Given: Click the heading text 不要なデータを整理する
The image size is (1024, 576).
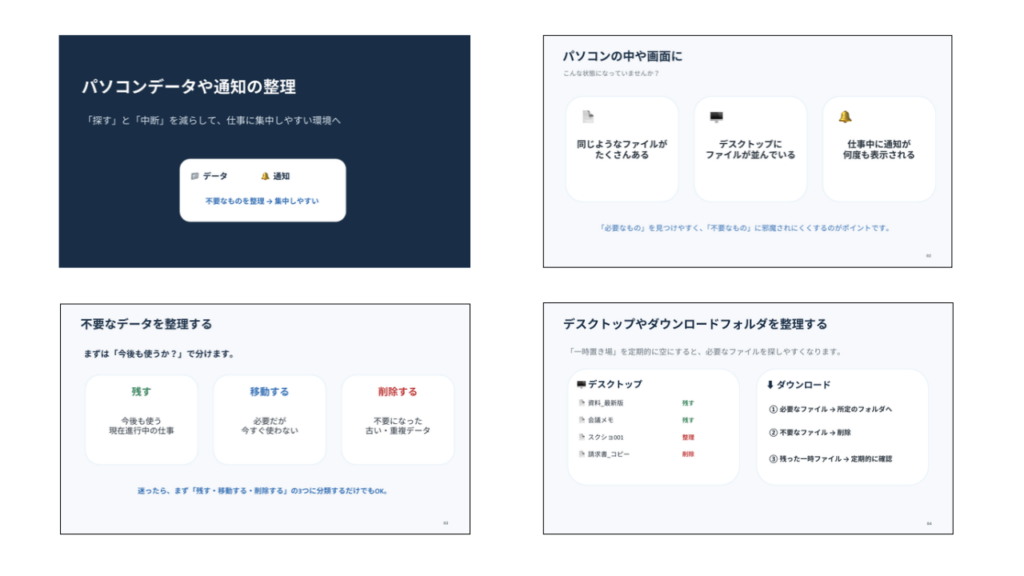Looking at the screenshot, I should tap(146, 324).
